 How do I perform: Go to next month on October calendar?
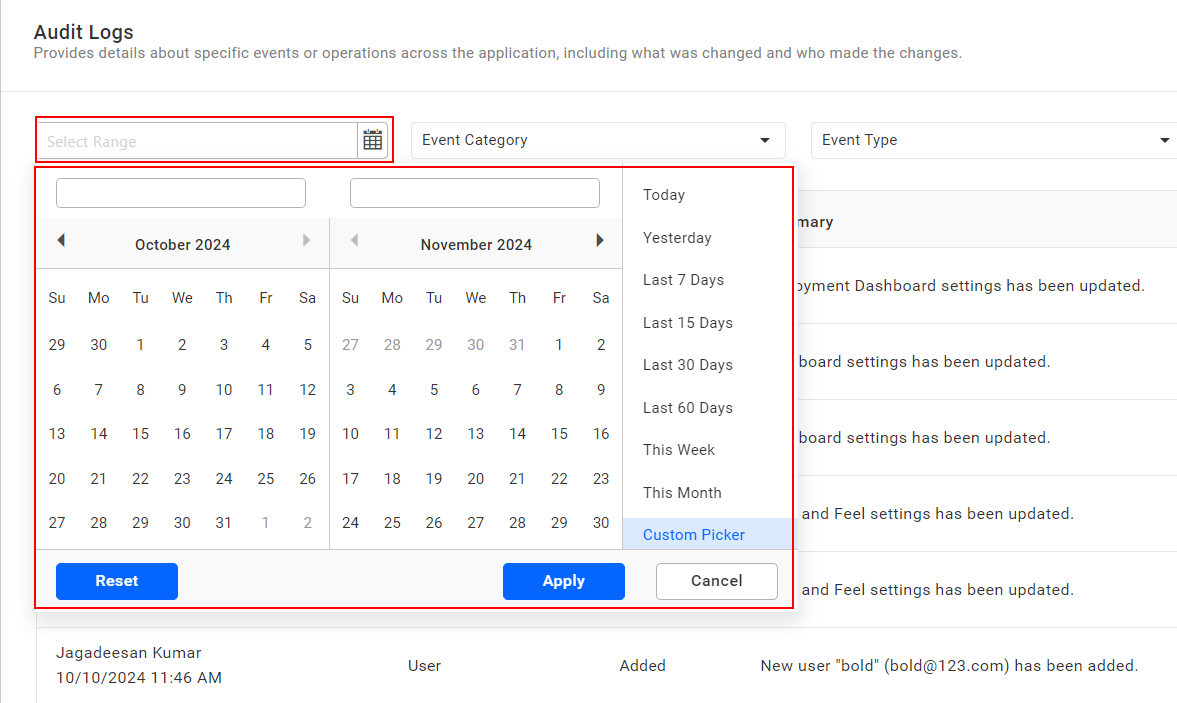pos(306,240)
